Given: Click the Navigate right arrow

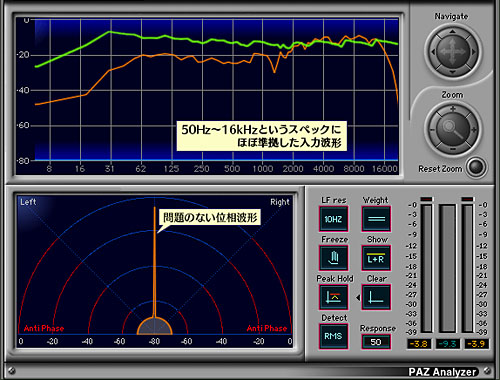Looking at the screenshot, I should click(473, 52).
